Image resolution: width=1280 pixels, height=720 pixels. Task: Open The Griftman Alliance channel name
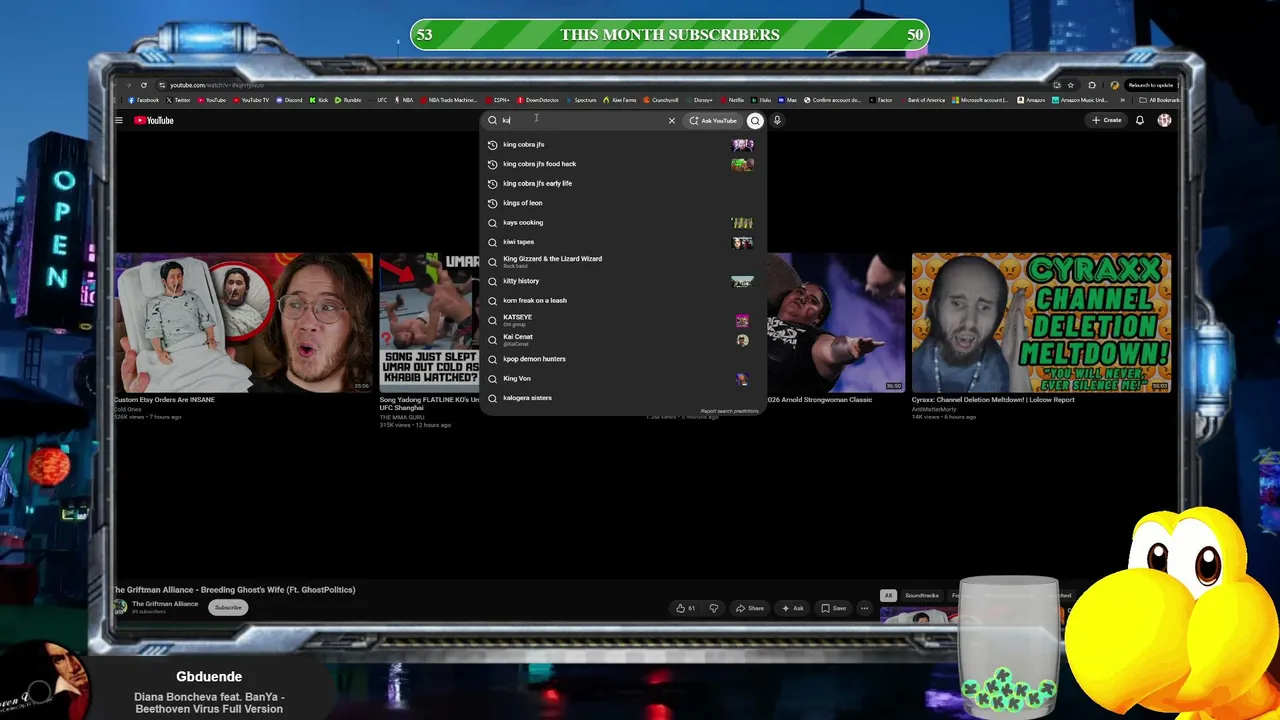[x=165, y=604]
